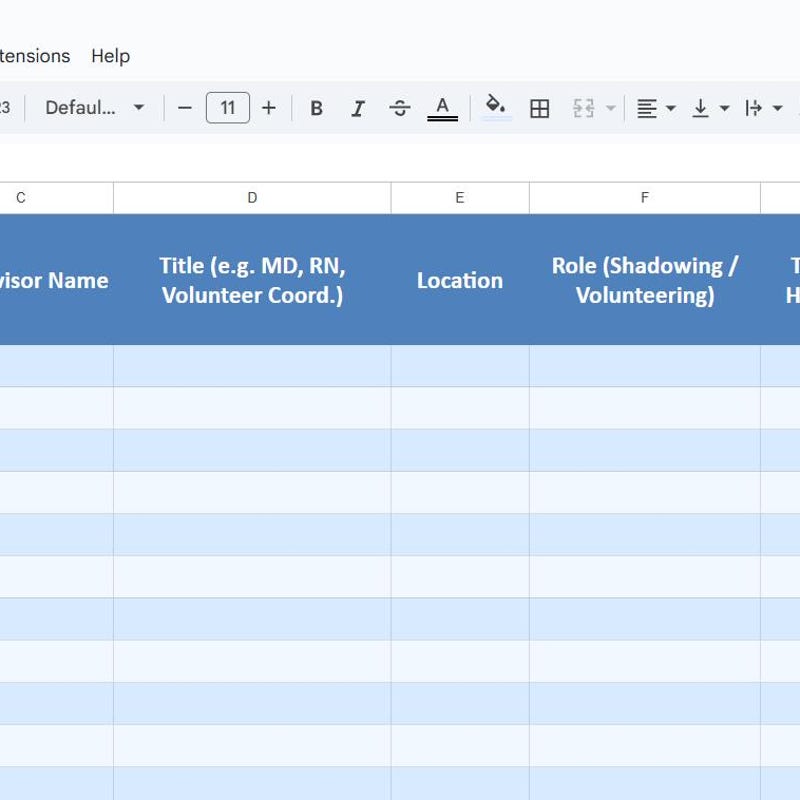Apply strikethrough formatting
Viewport: 800px width, 800px height.
pyautogui.click(x=399, y=108)
